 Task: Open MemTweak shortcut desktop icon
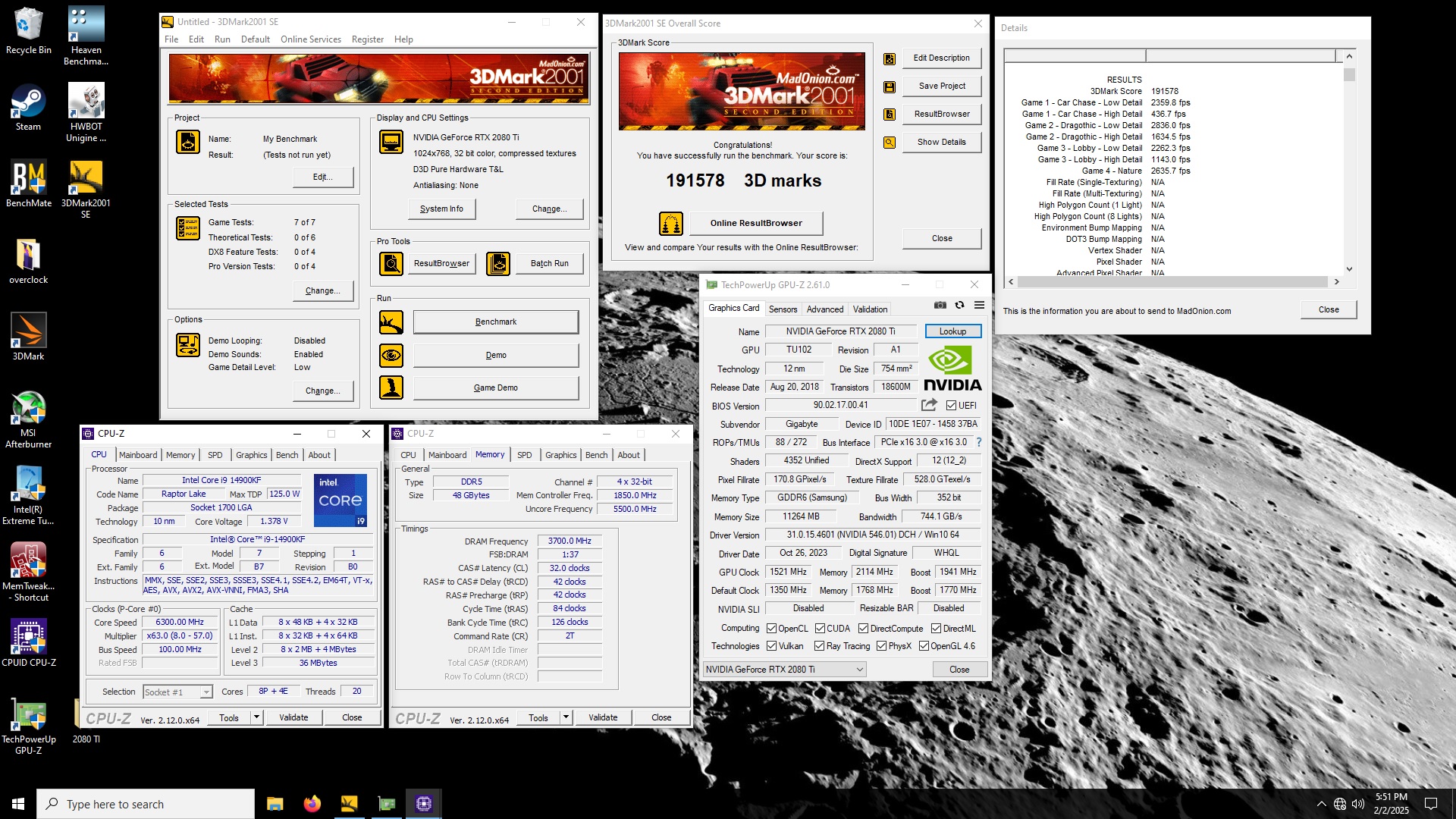tap(28, 572)
